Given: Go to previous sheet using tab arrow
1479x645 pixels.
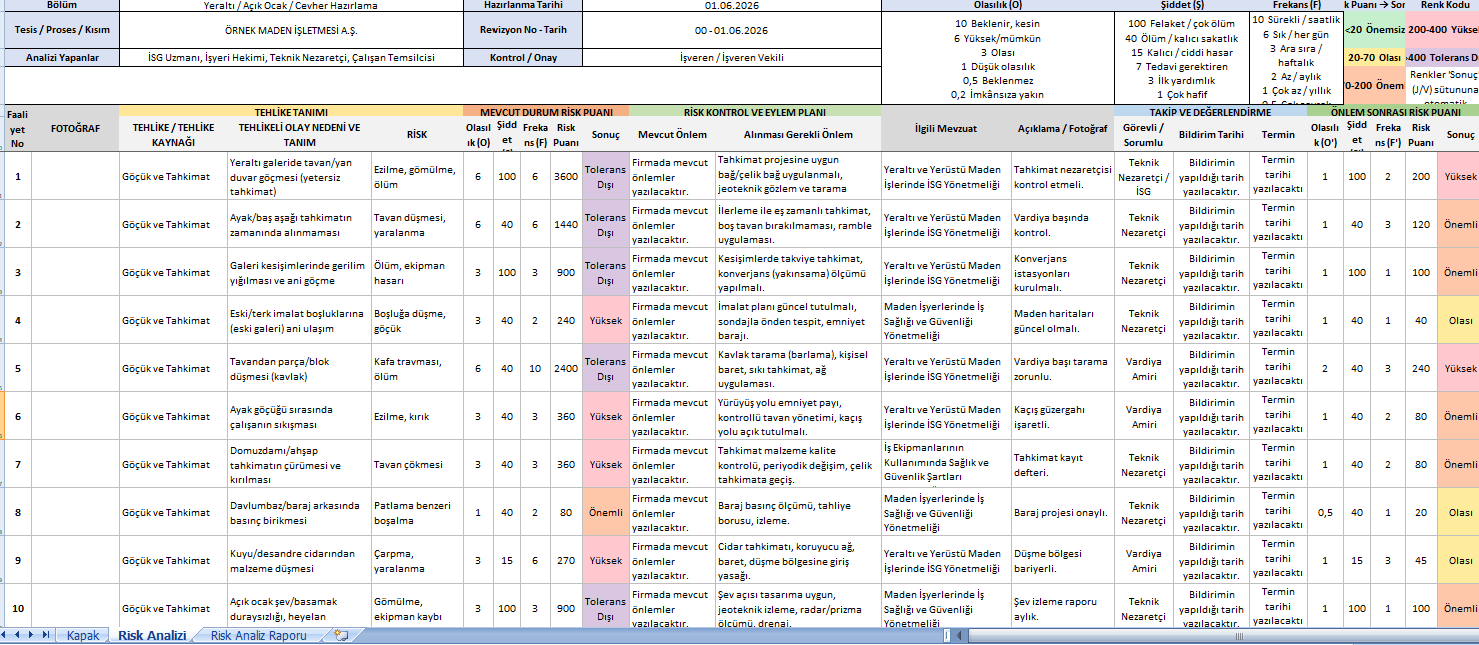Looking at the screenshot, I should [19, 635].
